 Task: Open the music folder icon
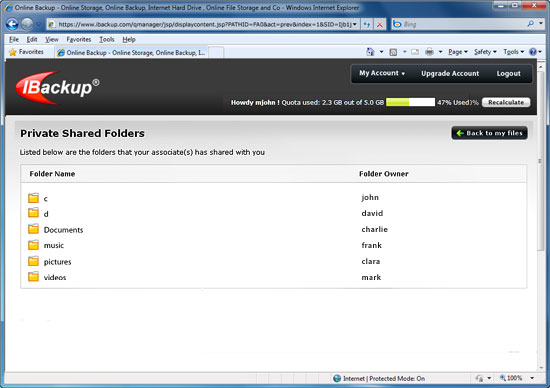33,245
